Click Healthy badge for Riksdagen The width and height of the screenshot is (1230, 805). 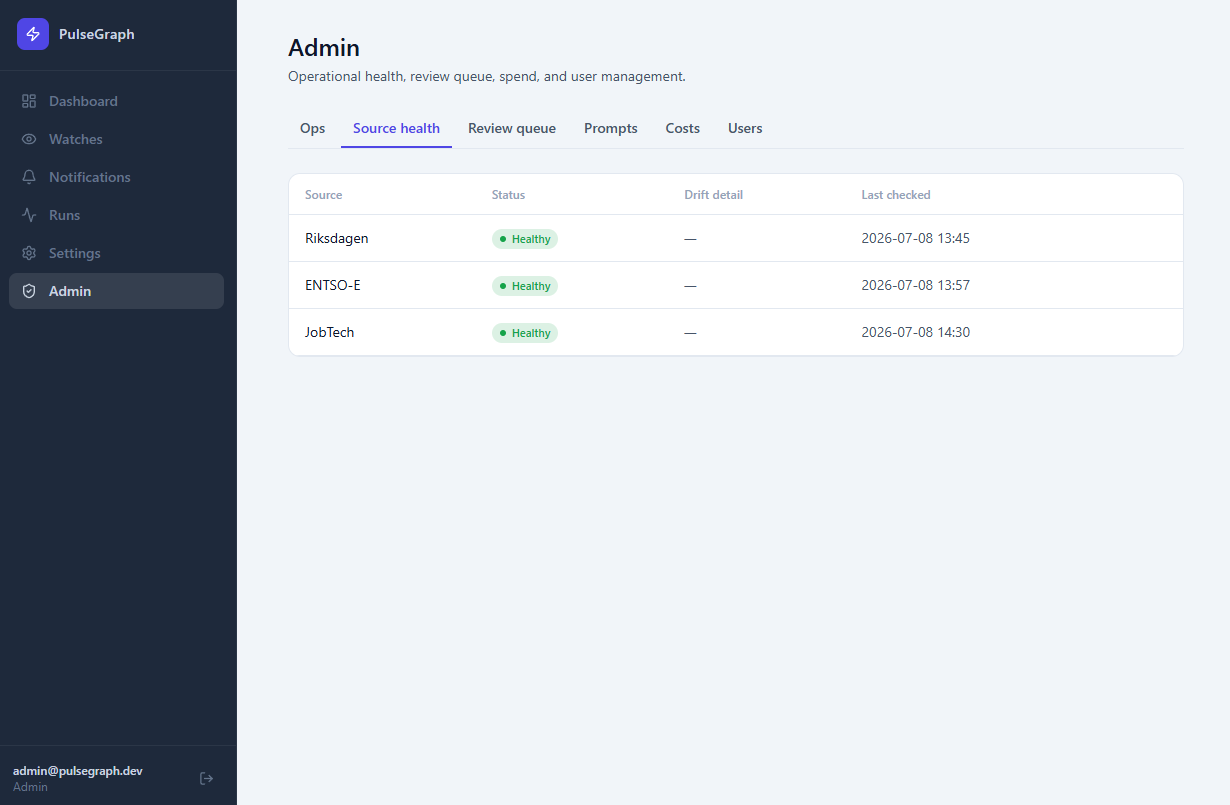(x=525, y=239)
